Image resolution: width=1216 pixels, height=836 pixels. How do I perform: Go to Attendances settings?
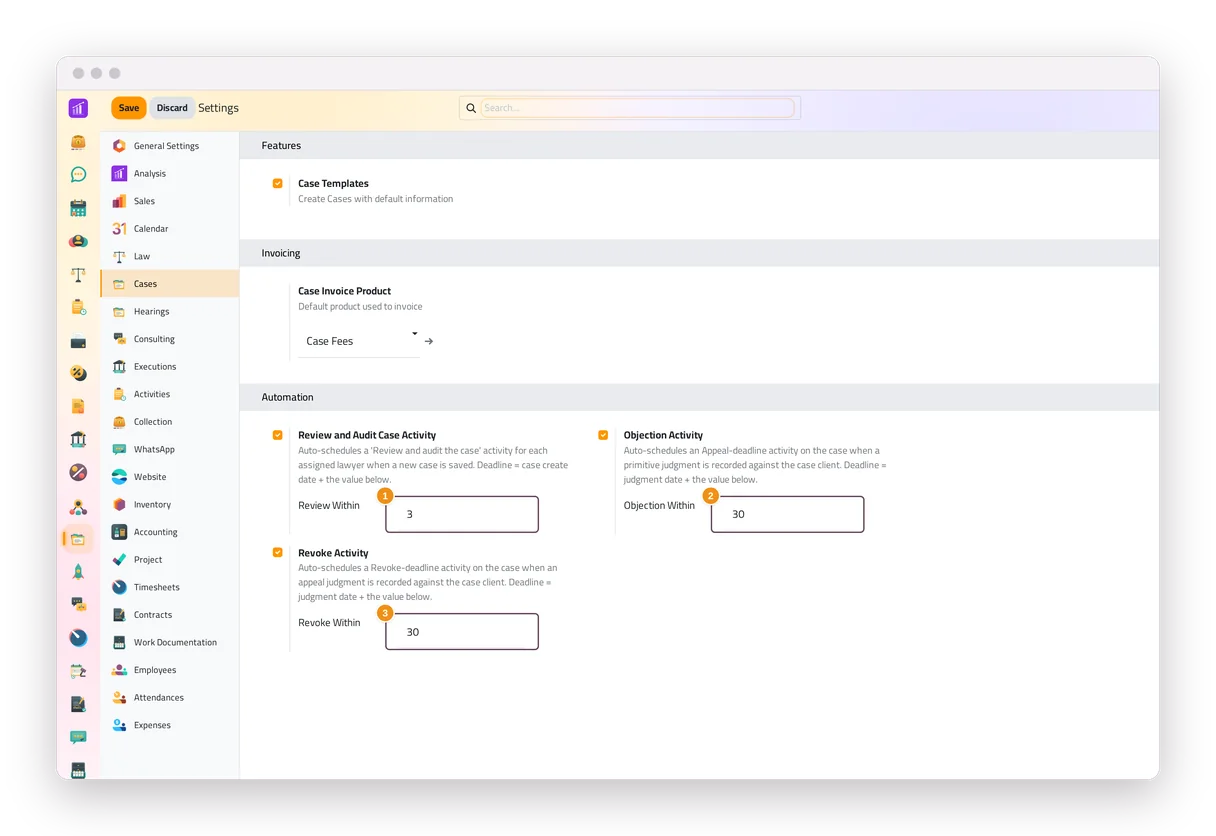point(169,698)
